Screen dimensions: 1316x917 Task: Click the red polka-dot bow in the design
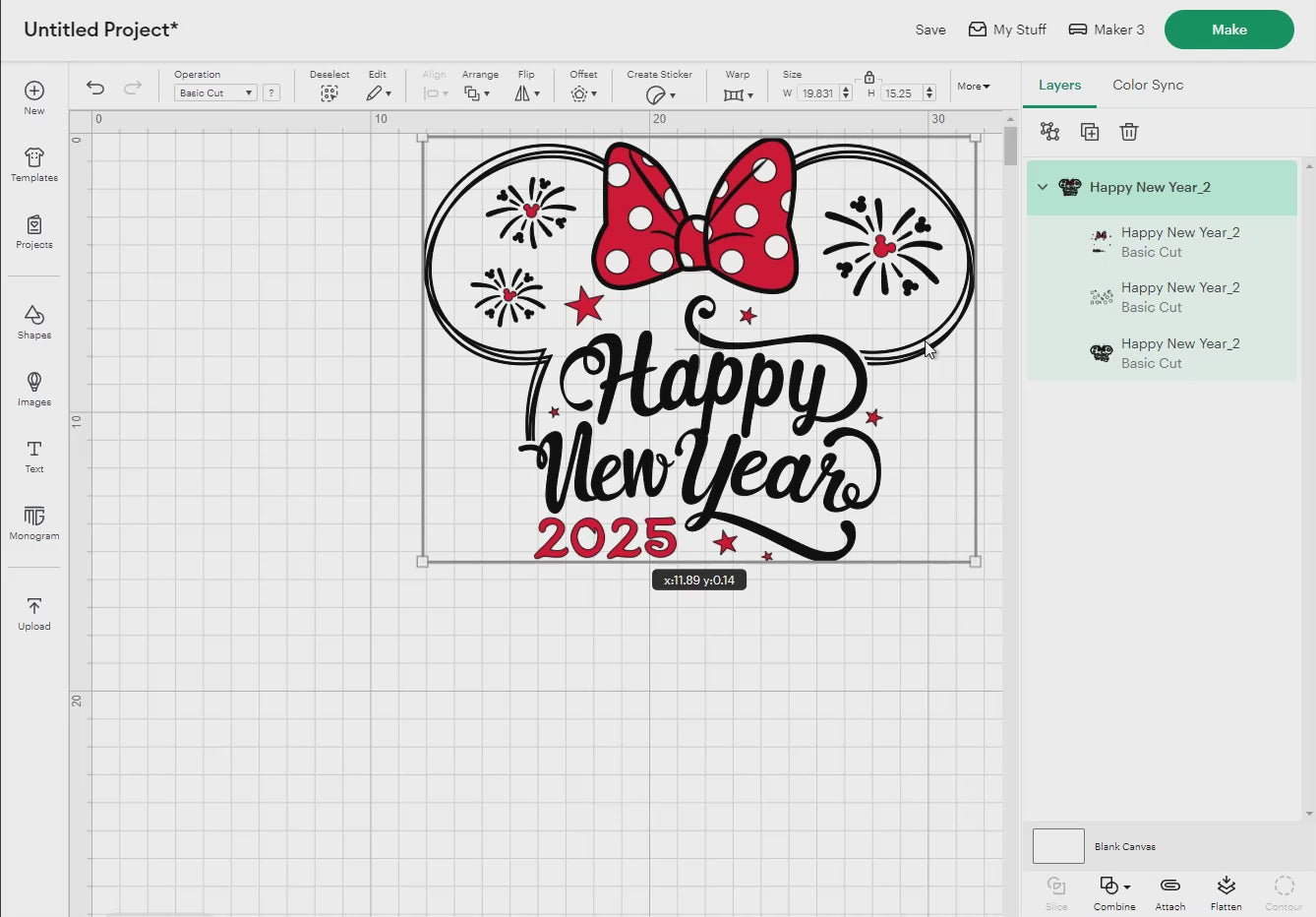(x=695, y=215)
